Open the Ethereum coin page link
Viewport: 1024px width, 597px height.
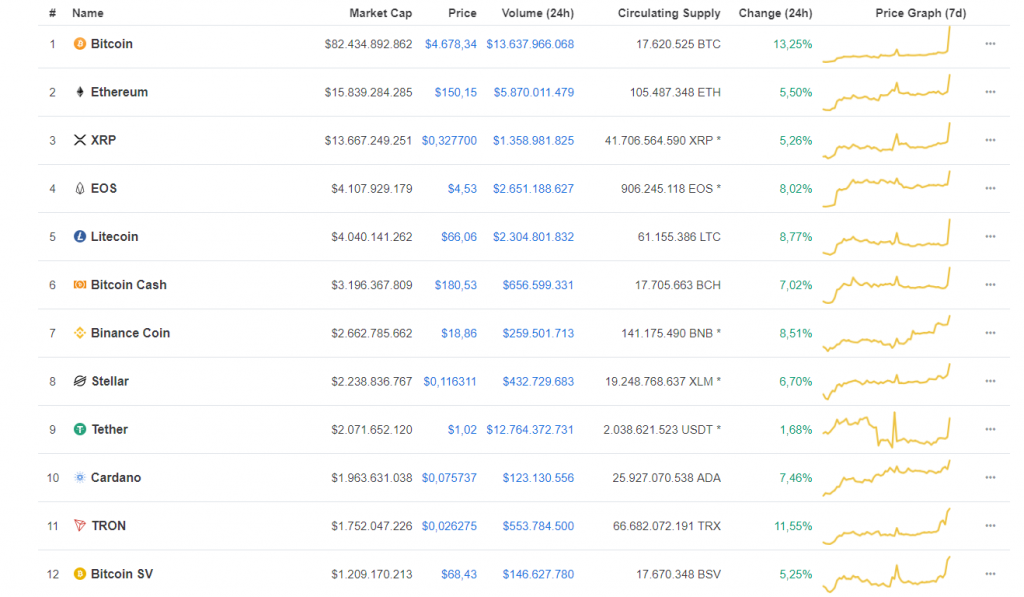(120, 92)
